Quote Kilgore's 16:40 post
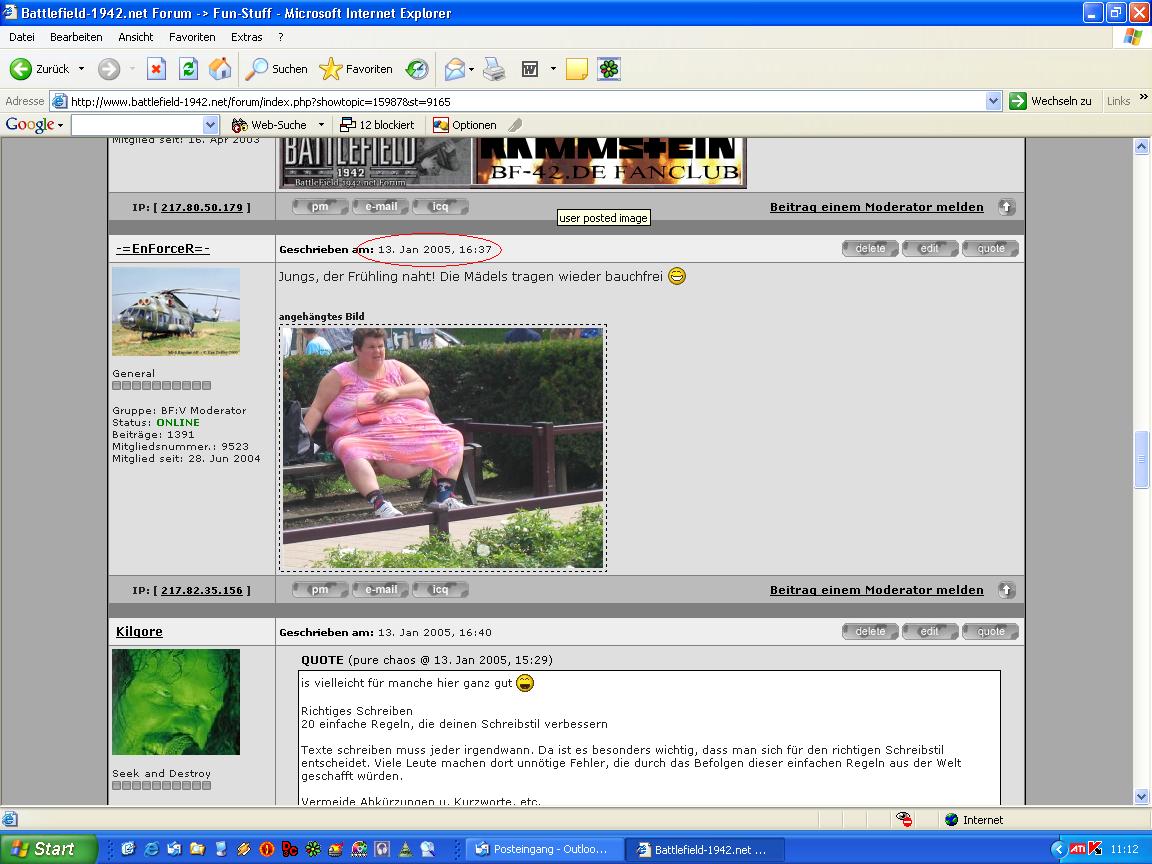Image resolution: width=1152 pixels, height=864 pixels. coord(990,631)
